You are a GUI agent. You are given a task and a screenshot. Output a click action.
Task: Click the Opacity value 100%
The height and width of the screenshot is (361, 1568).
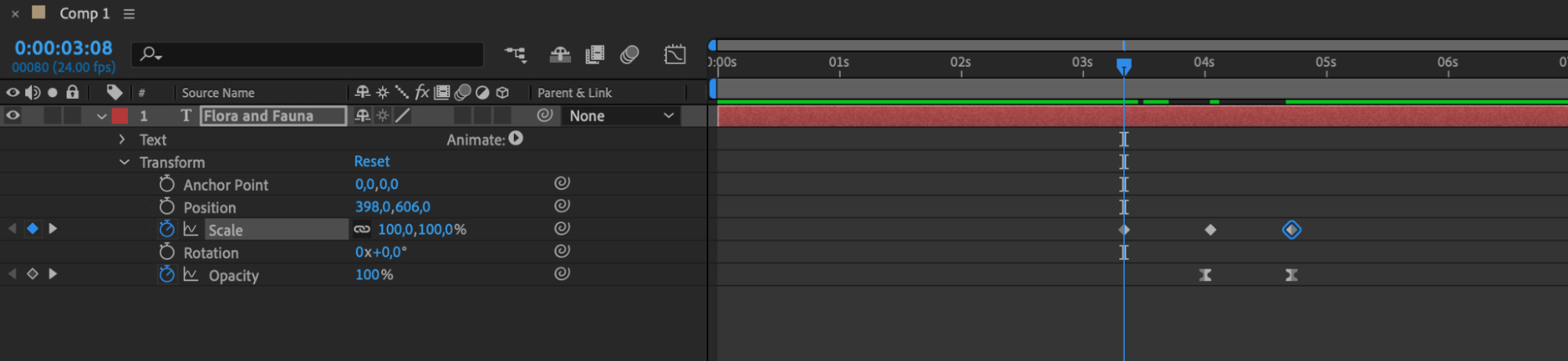coord(373,275)
